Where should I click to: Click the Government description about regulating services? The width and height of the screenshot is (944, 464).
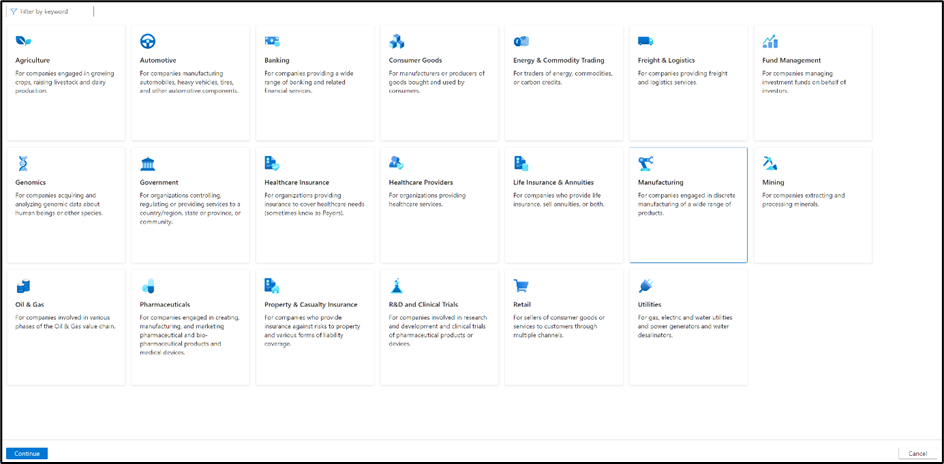tap(190, 208)
